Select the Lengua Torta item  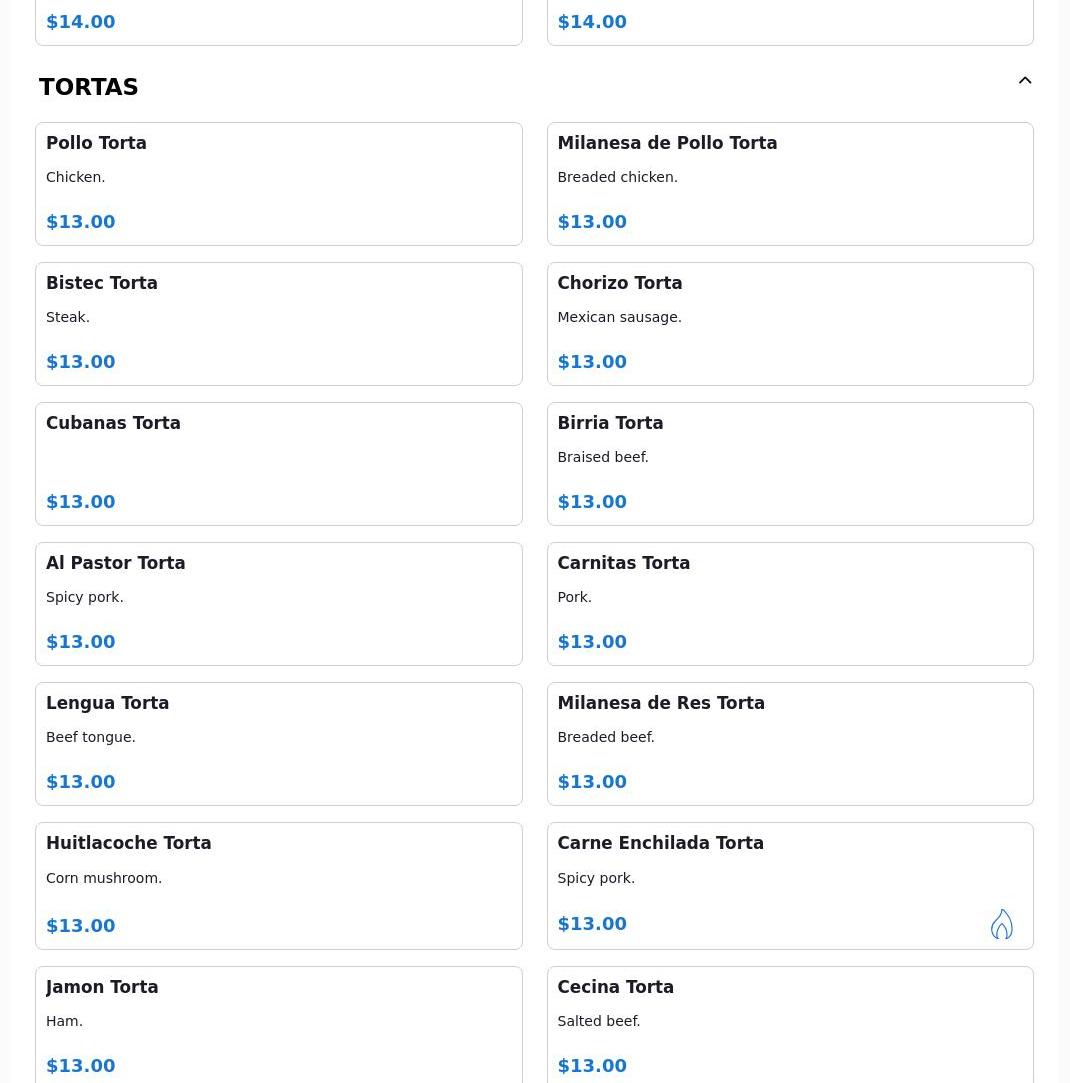click(278, 744)
